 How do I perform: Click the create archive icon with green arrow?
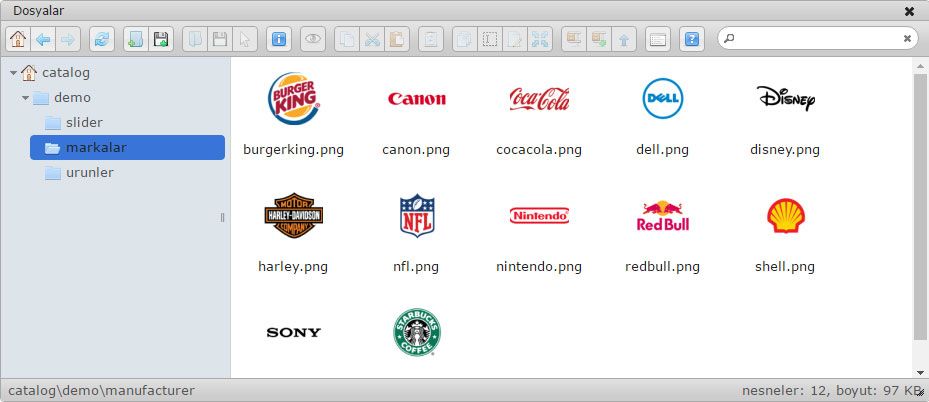click(x=599, y=40)
